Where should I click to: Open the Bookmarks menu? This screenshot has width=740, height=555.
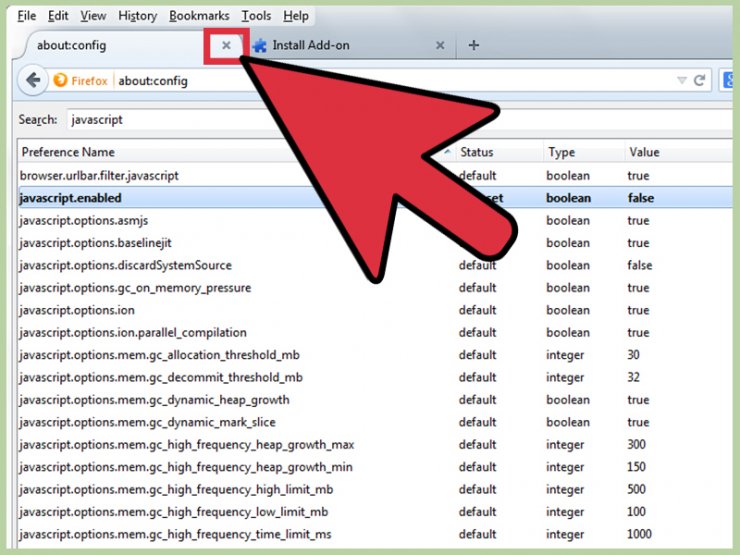[199, 16]
